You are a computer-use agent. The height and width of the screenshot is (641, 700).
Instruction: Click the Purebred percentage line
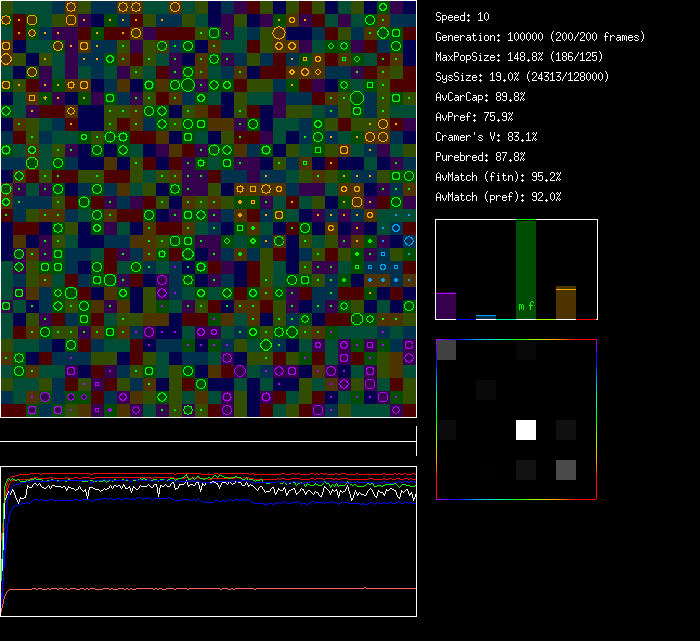click(x=480, y=157)
